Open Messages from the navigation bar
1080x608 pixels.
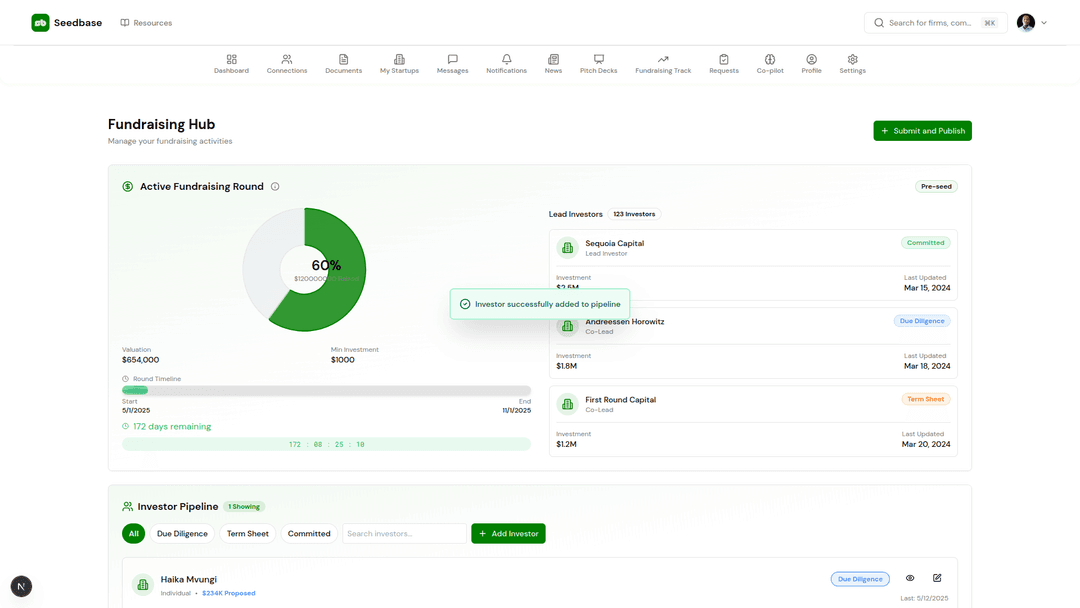452,60
